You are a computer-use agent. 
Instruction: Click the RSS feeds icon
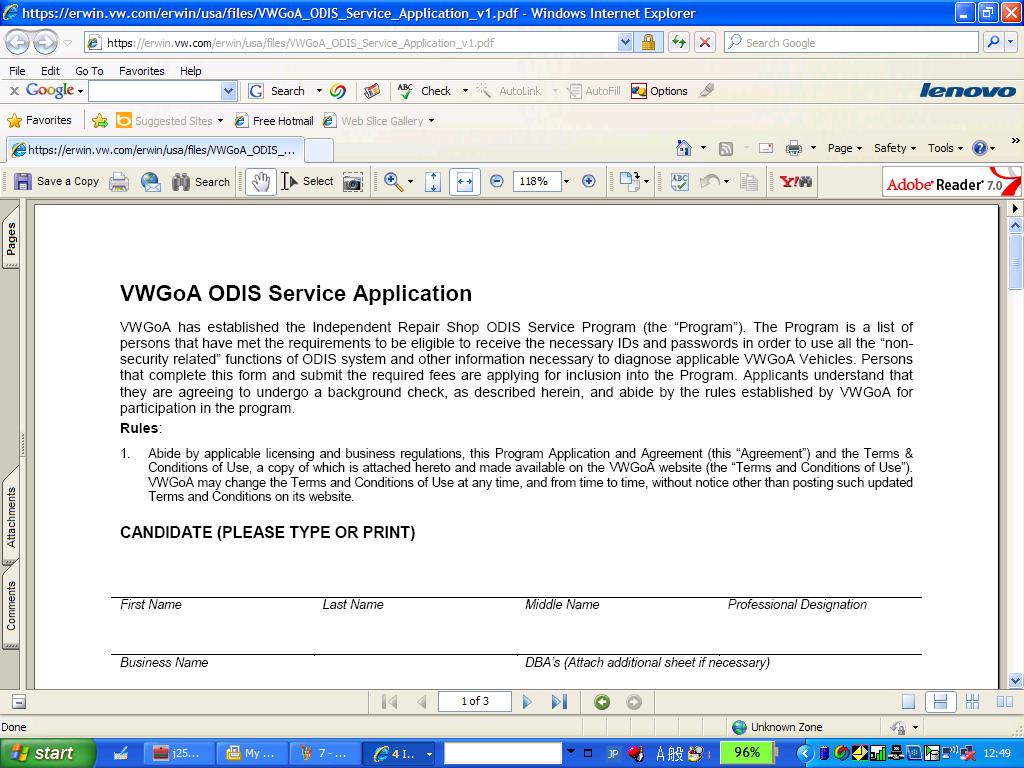726,149
